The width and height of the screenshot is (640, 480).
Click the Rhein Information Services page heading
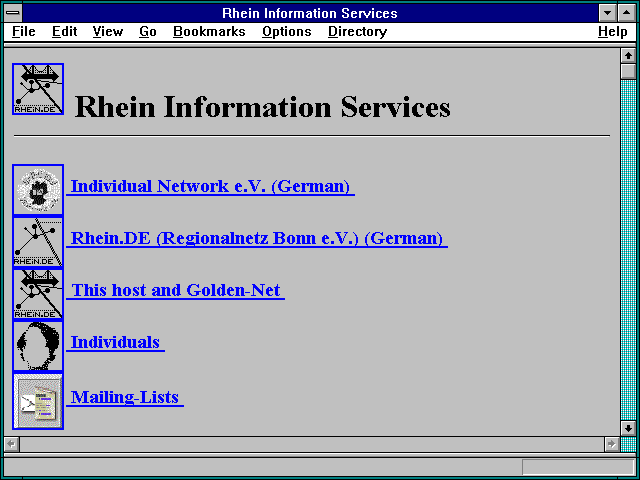click(262, 107)
